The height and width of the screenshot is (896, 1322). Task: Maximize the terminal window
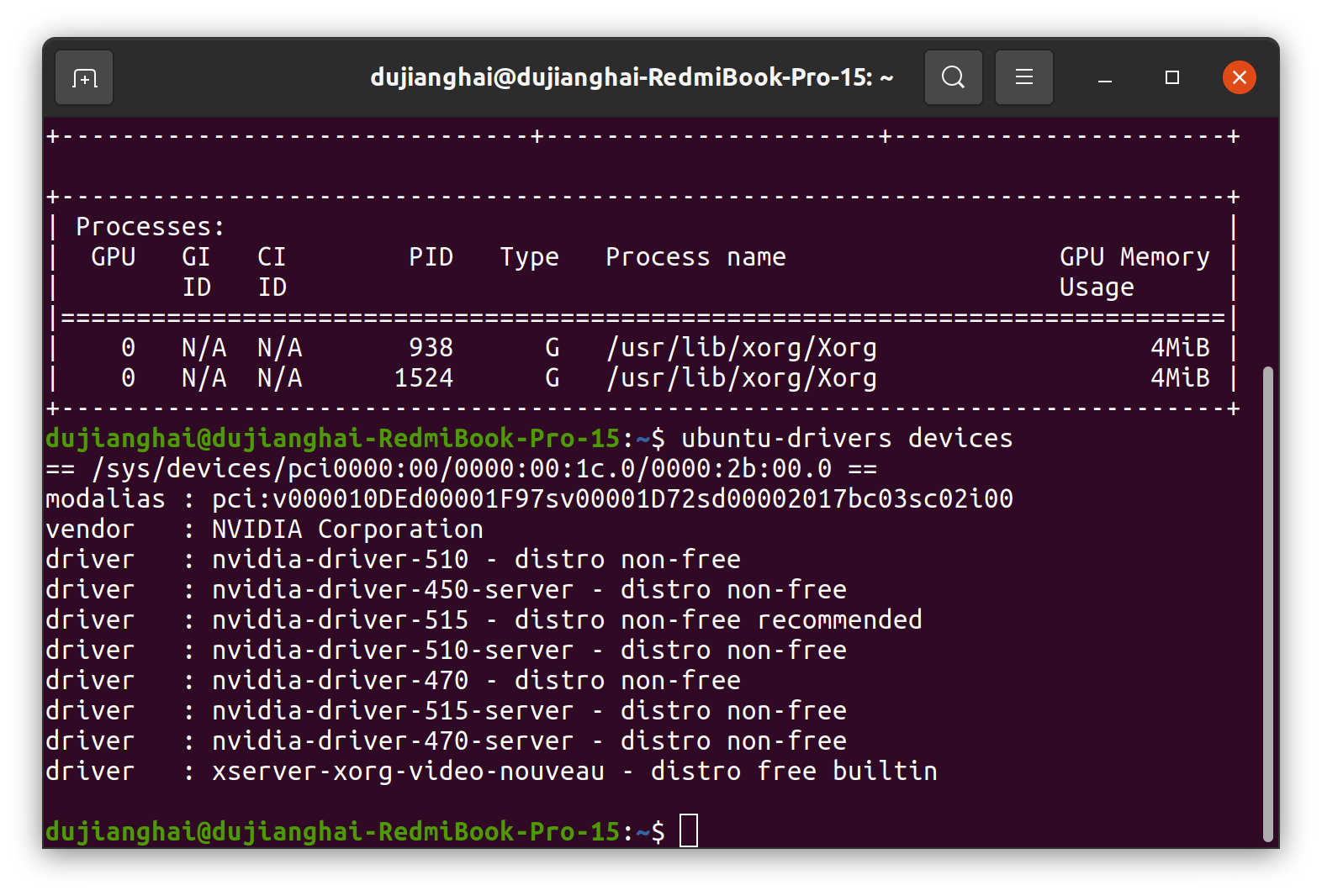(1171, 77)
